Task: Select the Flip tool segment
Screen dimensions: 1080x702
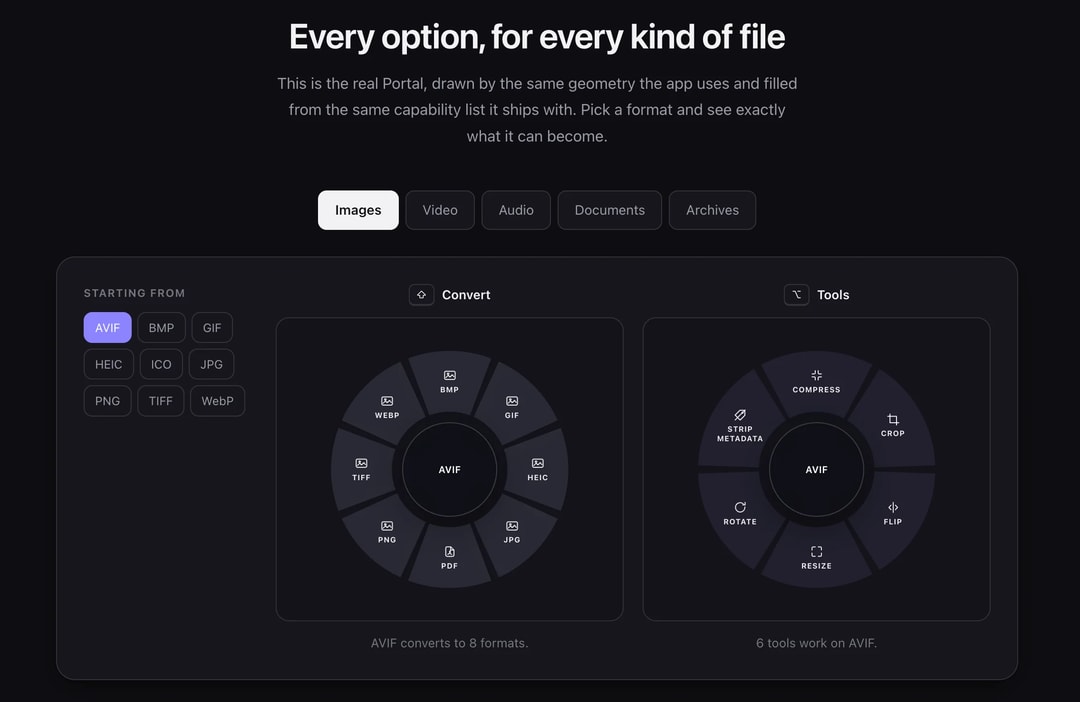Action: pos(893,513)
